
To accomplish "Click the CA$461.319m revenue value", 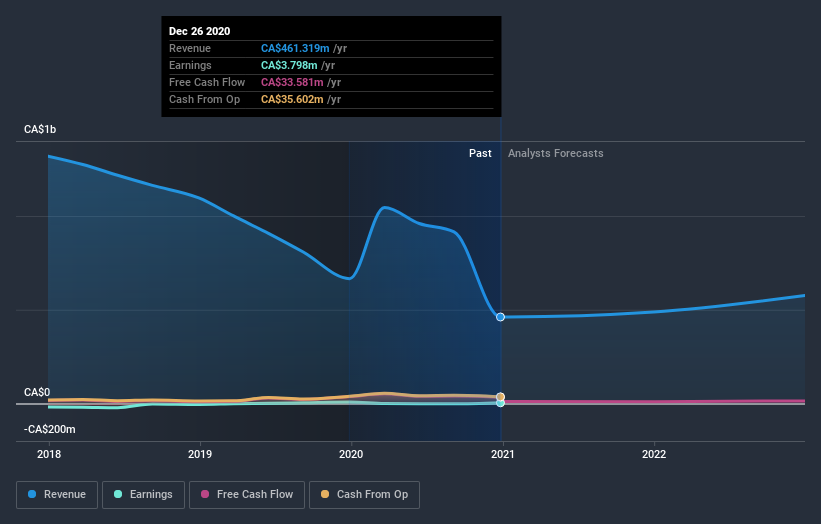I will click(295, 48).
